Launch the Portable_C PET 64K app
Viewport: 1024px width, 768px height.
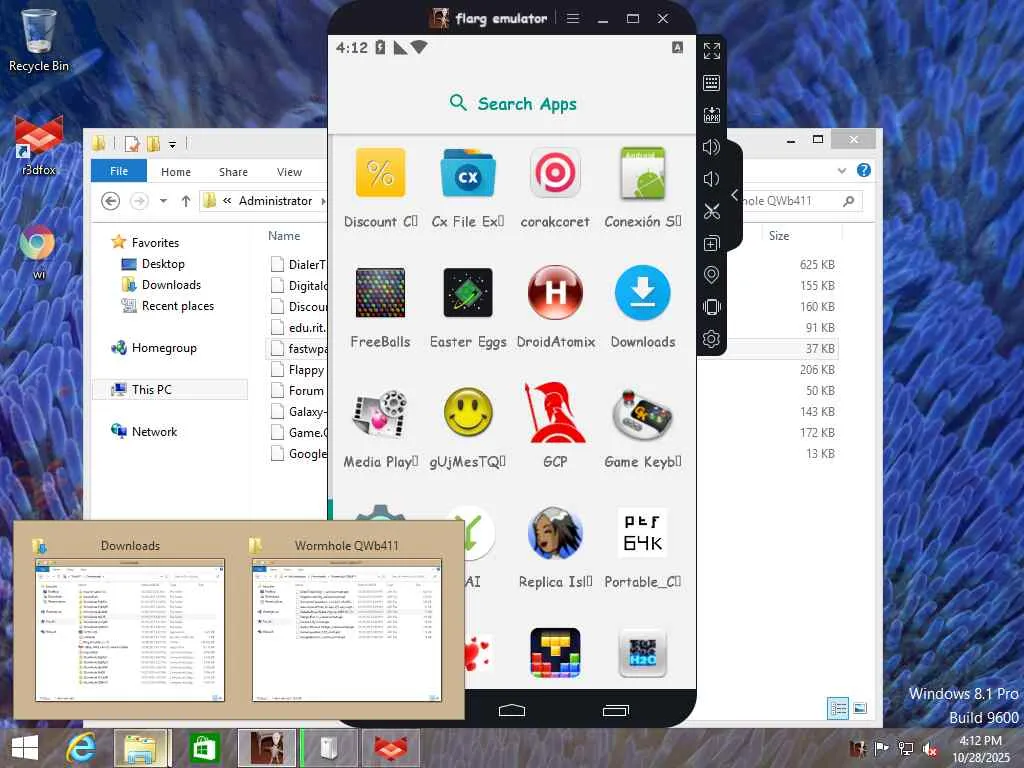(643, 547)
